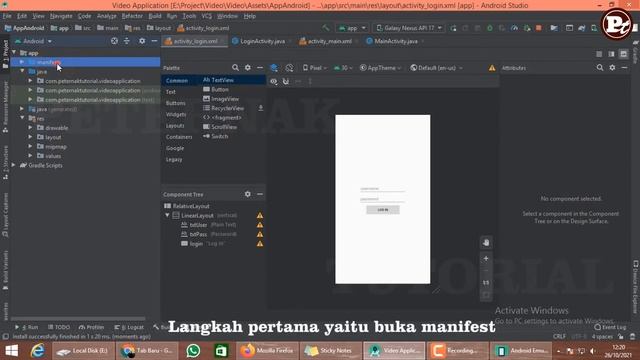Click the Select Design Surface layers icon
The image size is (640, 360).
point(274,68)
